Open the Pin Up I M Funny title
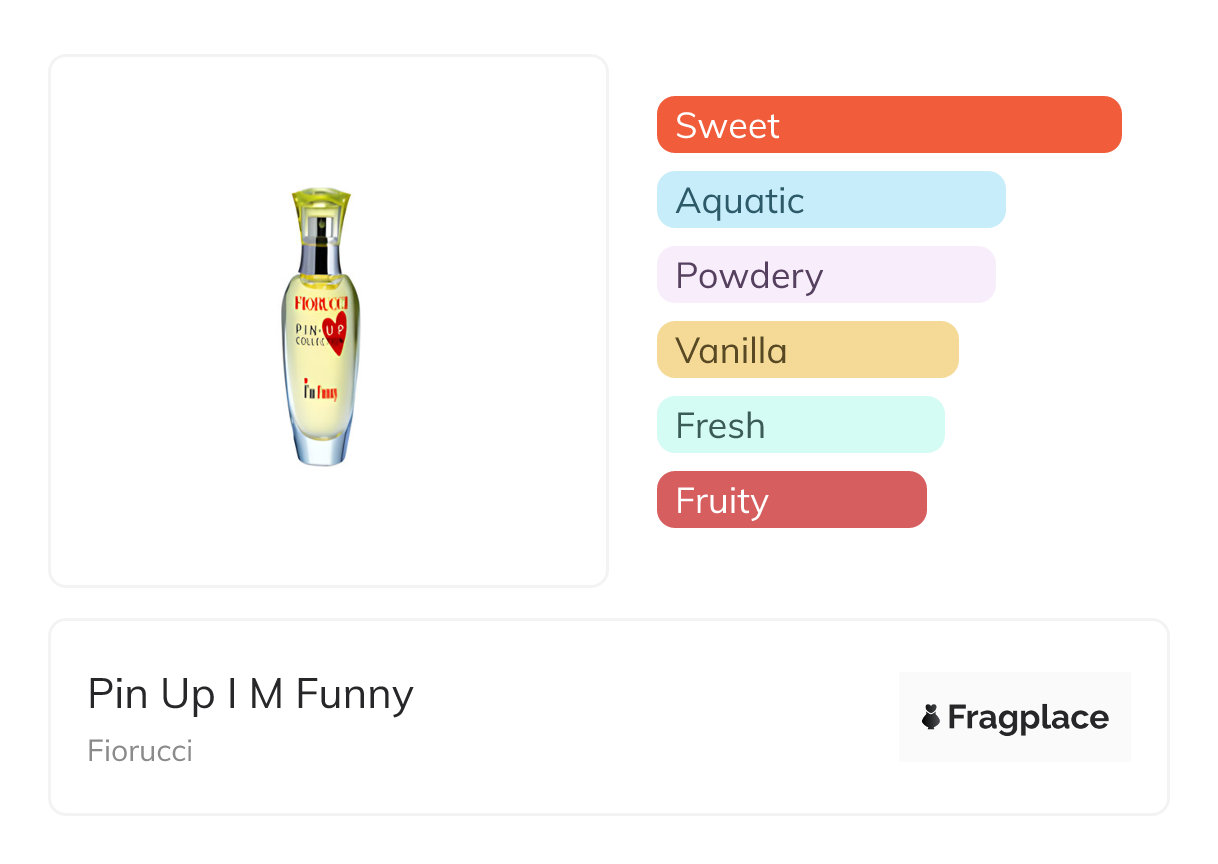1218x864 pixels. pos(250,694)
